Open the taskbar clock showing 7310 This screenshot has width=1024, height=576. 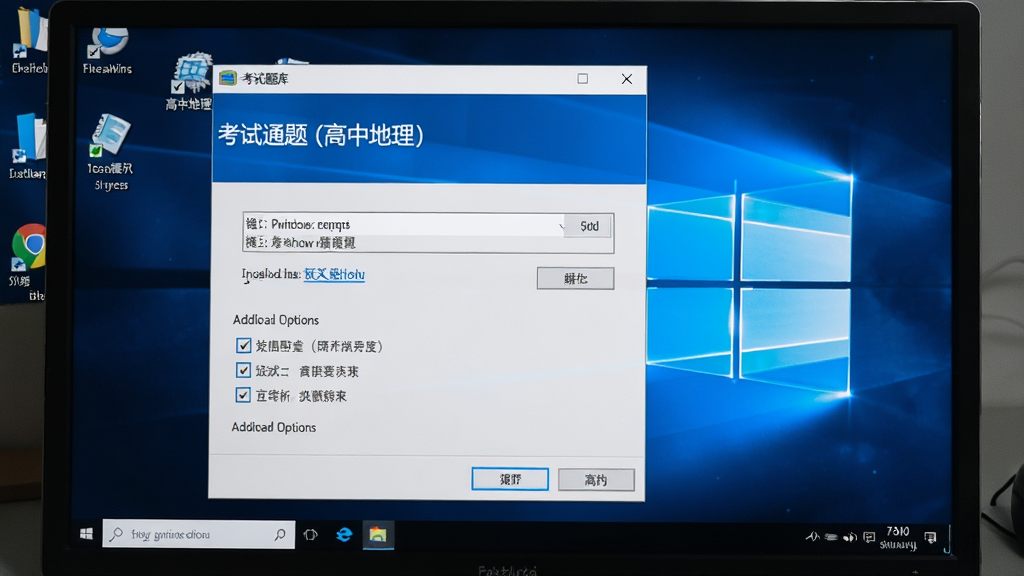(x=898, y=537)
